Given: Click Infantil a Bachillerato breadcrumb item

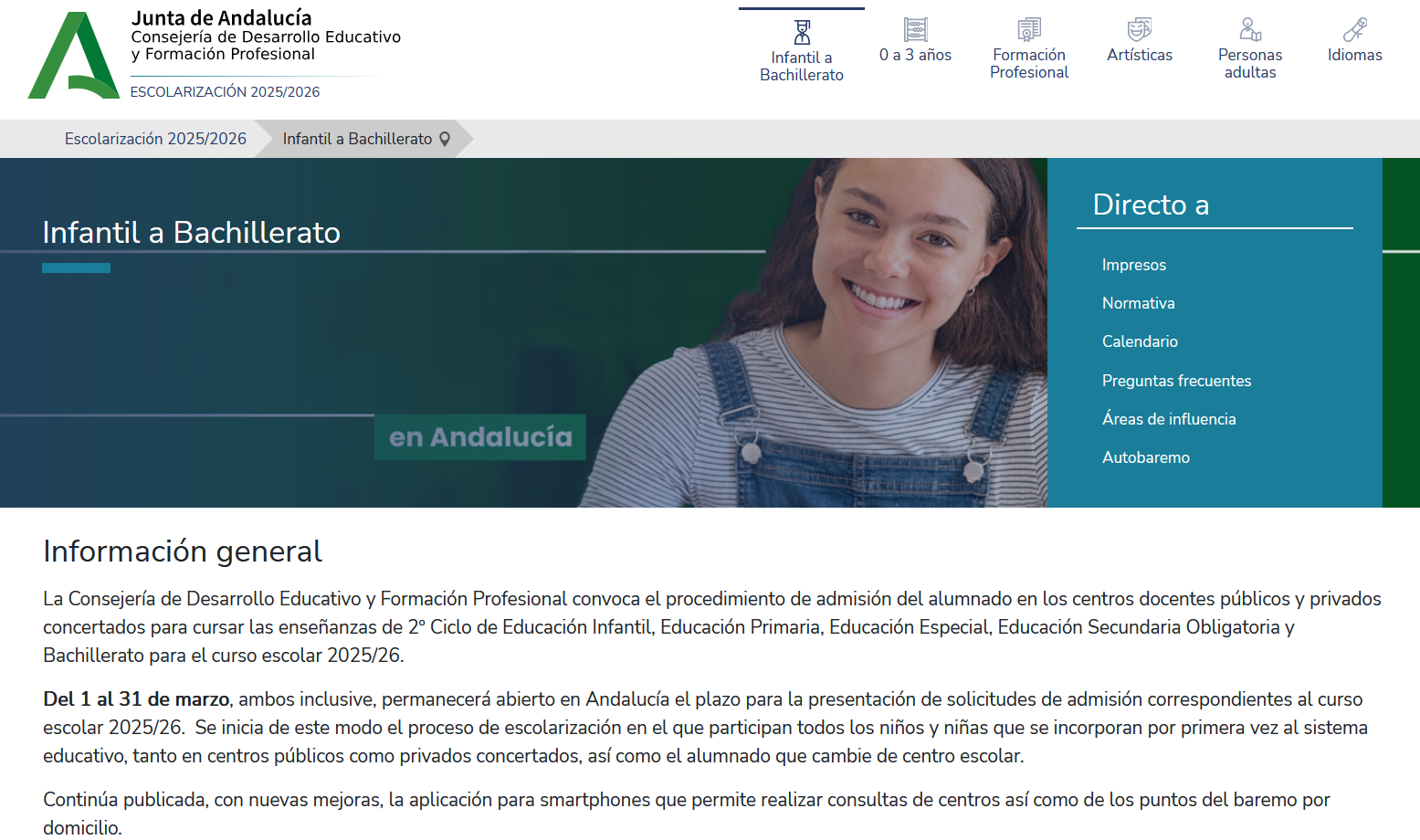Looking at the screenshot, I should (357, 139).
